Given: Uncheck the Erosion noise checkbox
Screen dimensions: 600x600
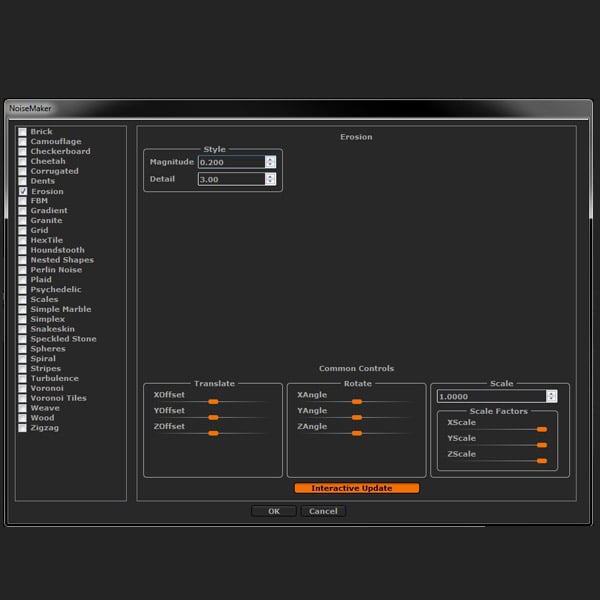Looking at the screenshot, I should coord(23,191).
